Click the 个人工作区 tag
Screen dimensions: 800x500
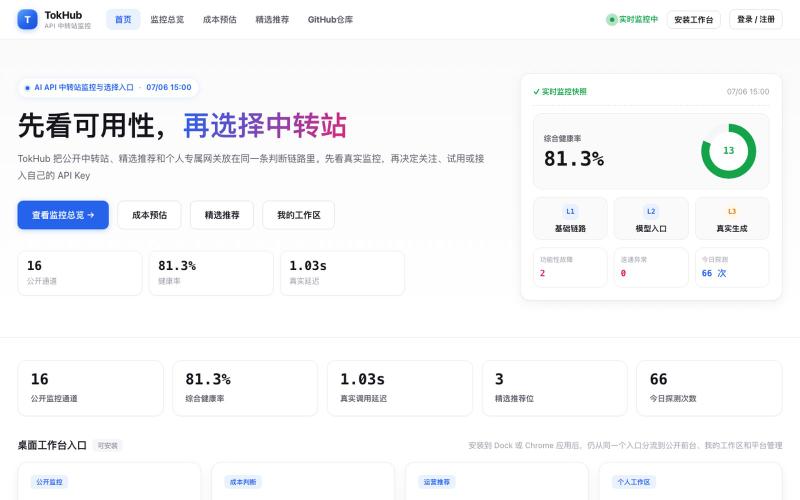tap(634, 482)
